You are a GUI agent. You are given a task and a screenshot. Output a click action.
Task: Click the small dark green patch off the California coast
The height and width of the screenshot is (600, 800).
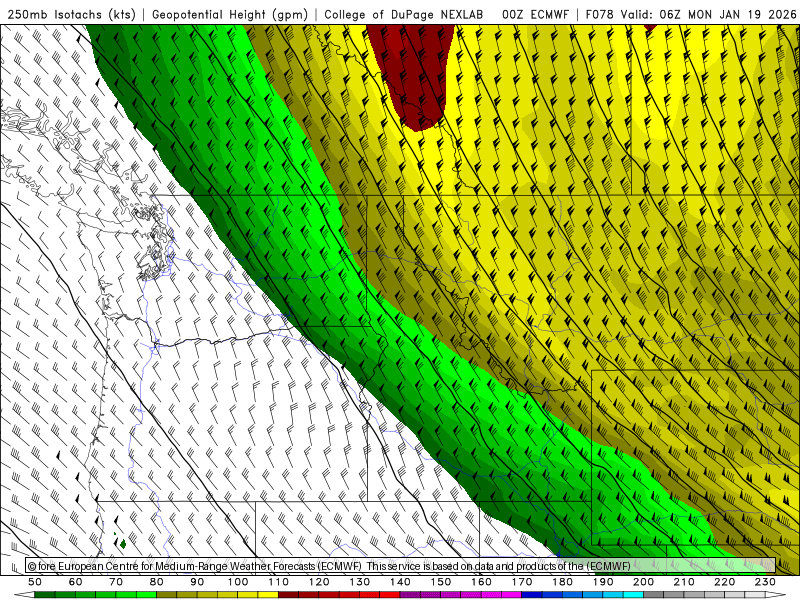click(123, 544)
